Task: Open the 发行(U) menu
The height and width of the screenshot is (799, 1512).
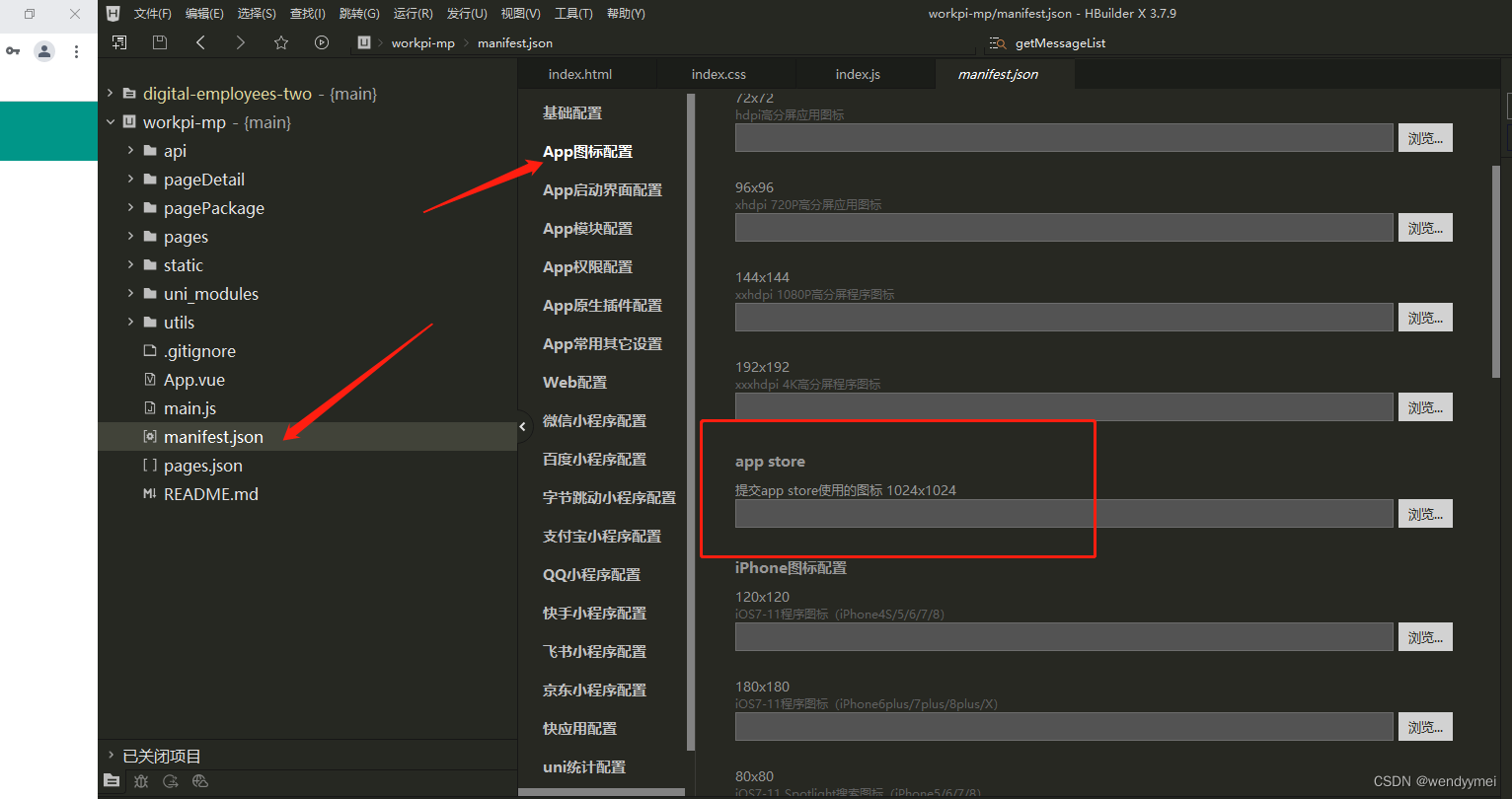Action: tap(467, 14)
